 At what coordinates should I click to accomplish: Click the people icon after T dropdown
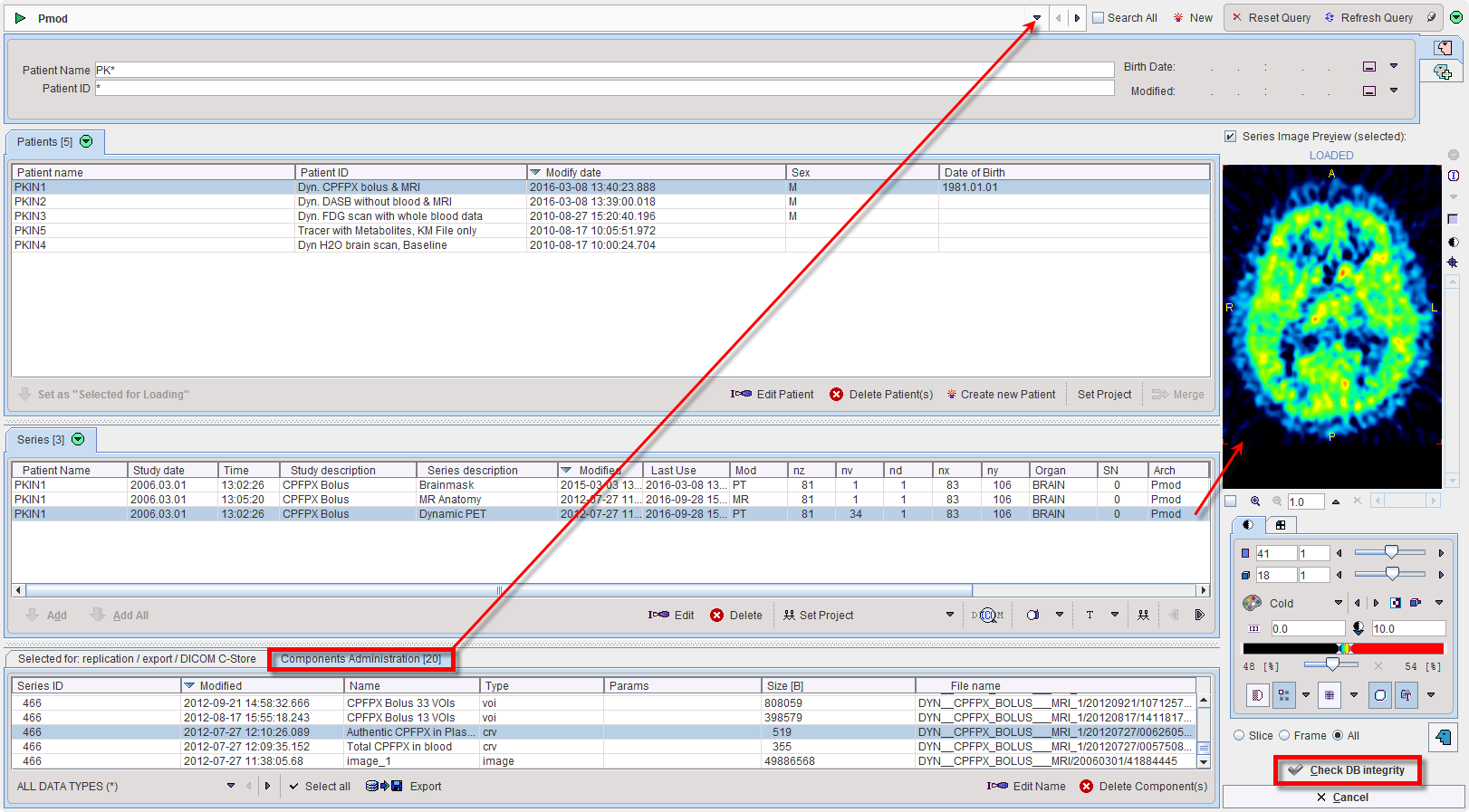click(1144, 616)
